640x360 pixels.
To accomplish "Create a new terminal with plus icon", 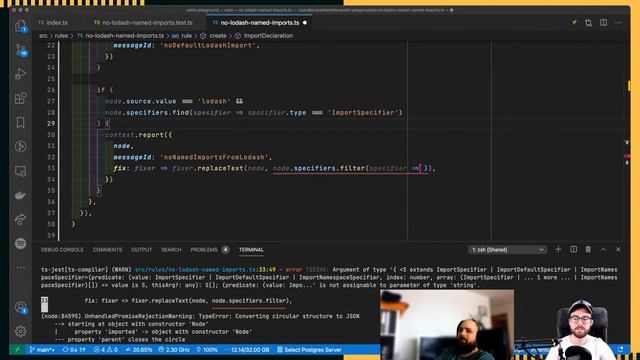I will [x=558, y=249].
